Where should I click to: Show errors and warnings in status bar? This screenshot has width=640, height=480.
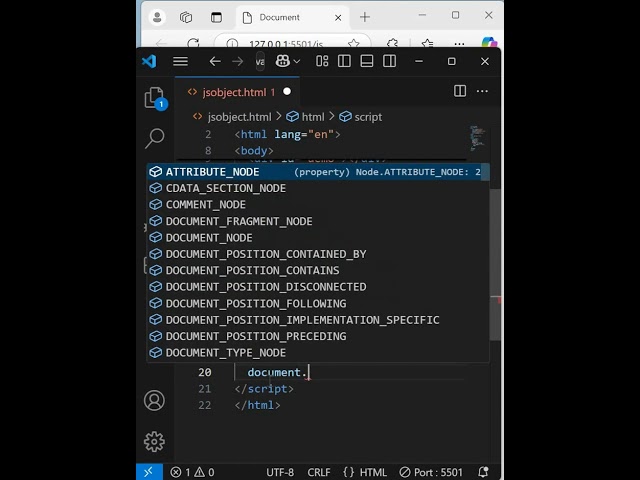(192, 472)
